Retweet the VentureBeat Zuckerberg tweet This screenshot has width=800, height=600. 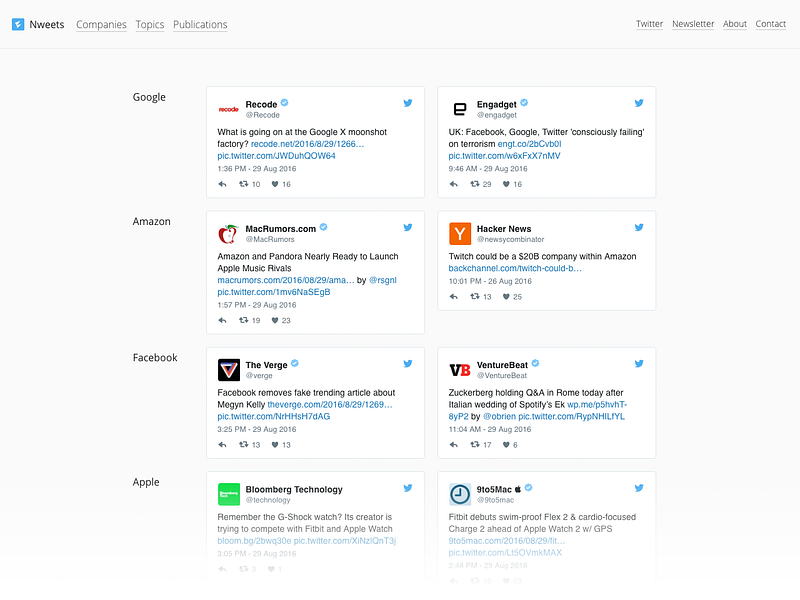pyautogui.click(x=474, y=444)
